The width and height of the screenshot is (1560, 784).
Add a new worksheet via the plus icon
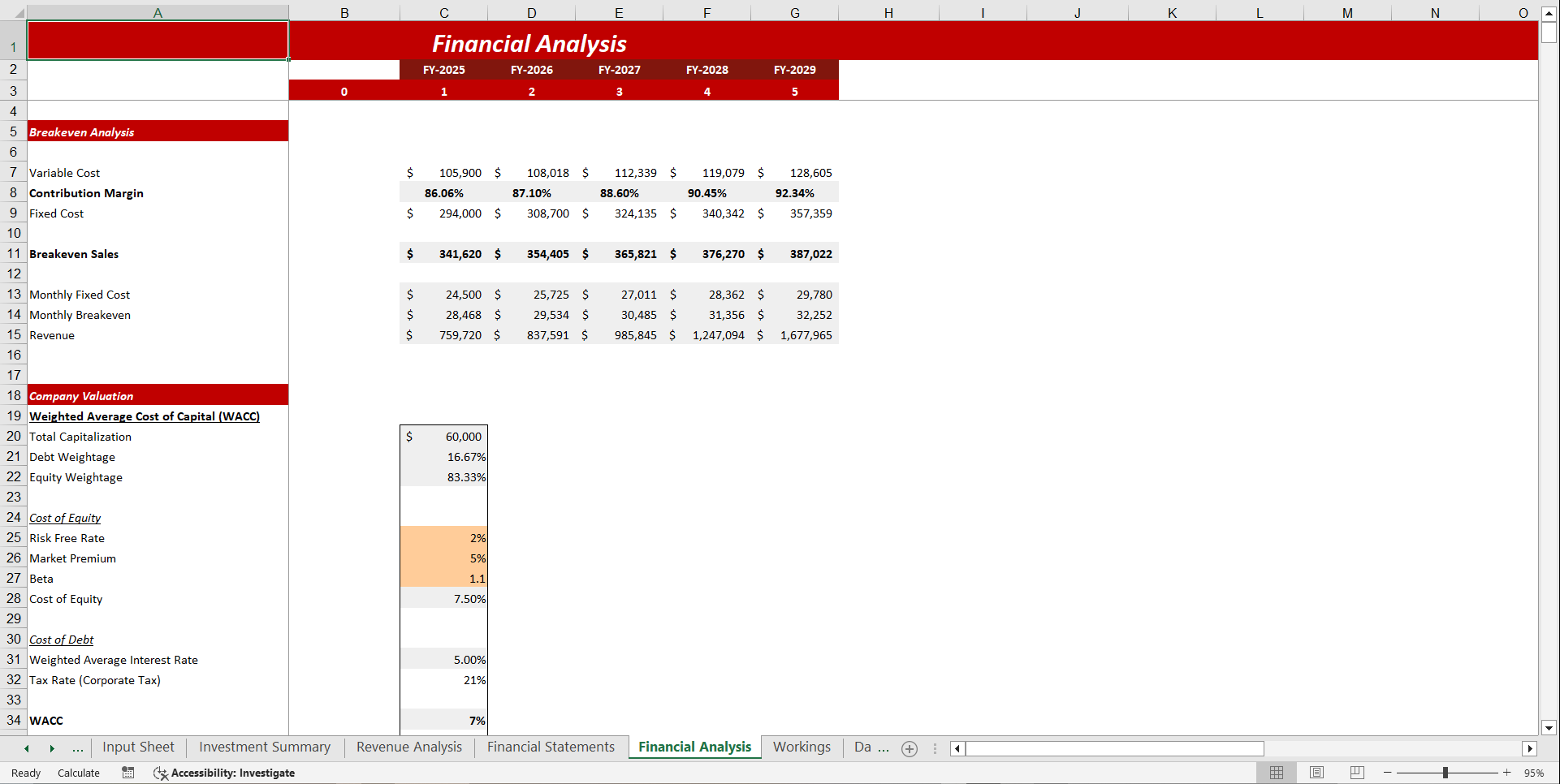[909, 748]
